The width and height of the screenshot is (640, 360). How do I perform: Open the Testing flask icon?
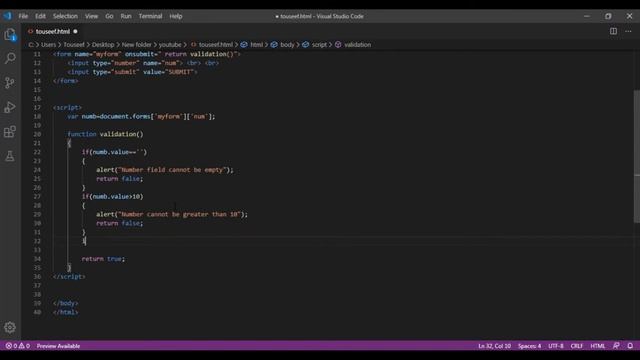(10, 156)
